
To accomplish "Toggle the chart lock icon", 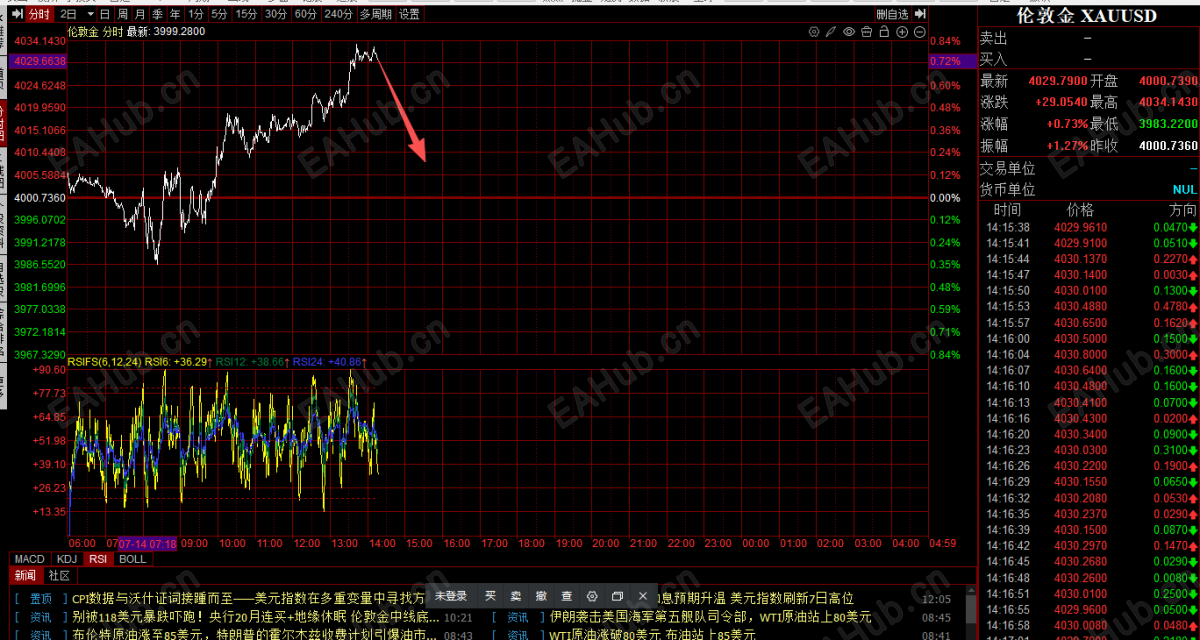I will (x=884, y=32).
